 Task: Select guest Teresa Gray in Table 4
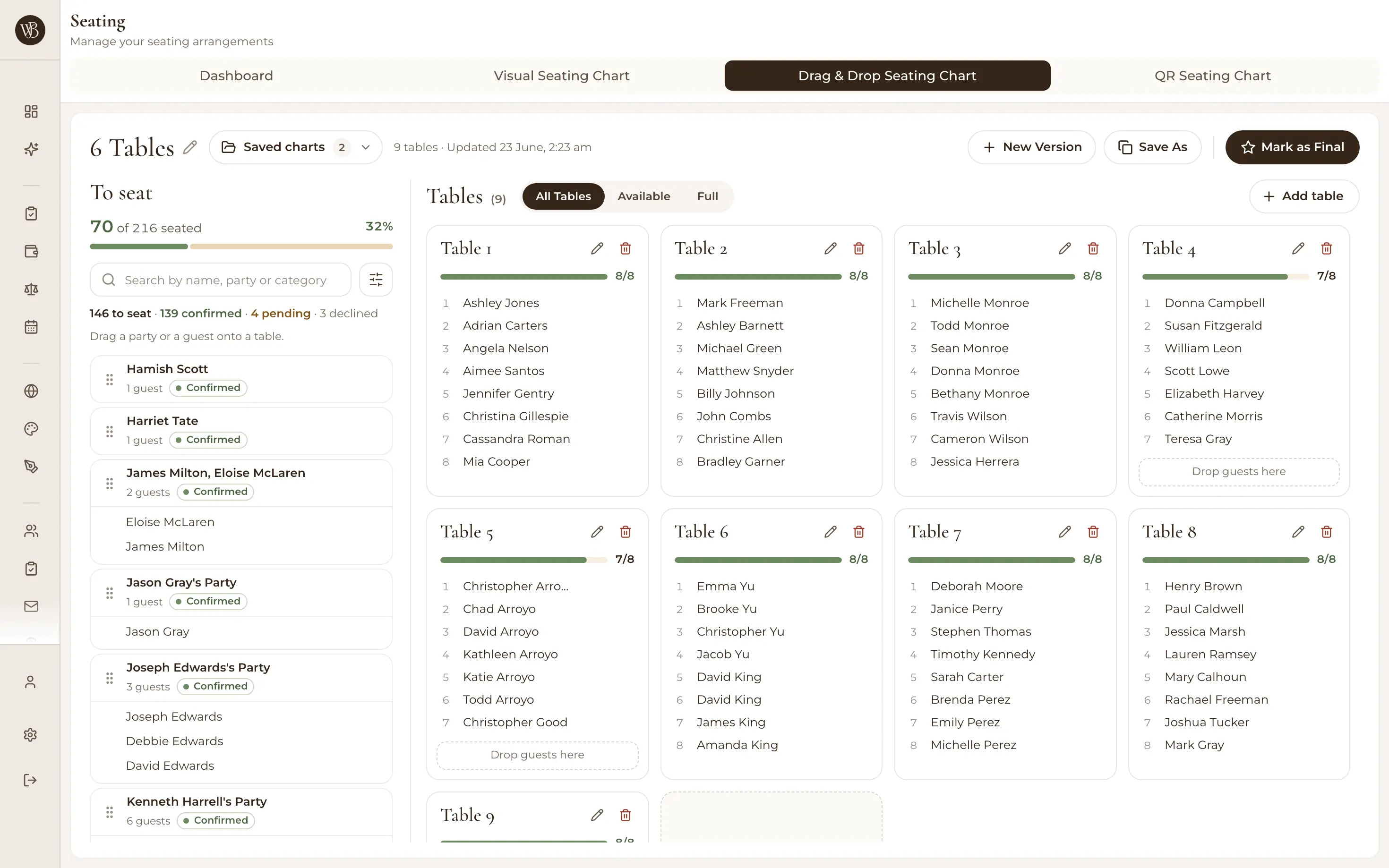pyautogui.click(x=1198, y=439)
